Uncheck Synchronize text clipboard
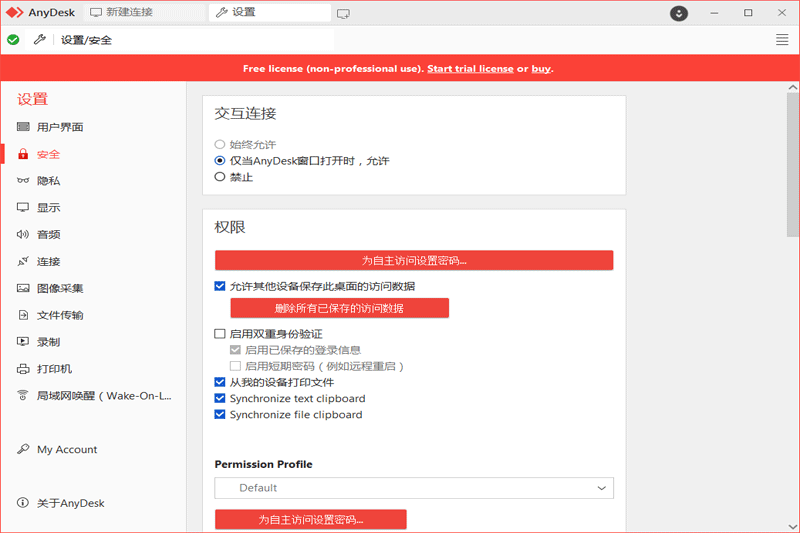 220,398
